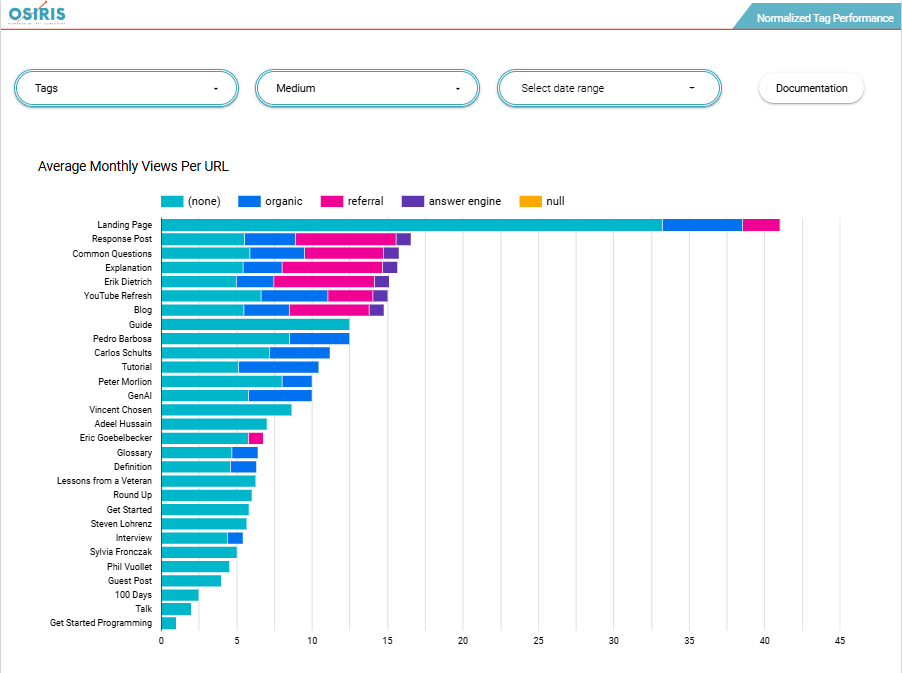Click the Average Monthly Views Per URL title
This screenshot has height=673, width=902.
[134, 166]
